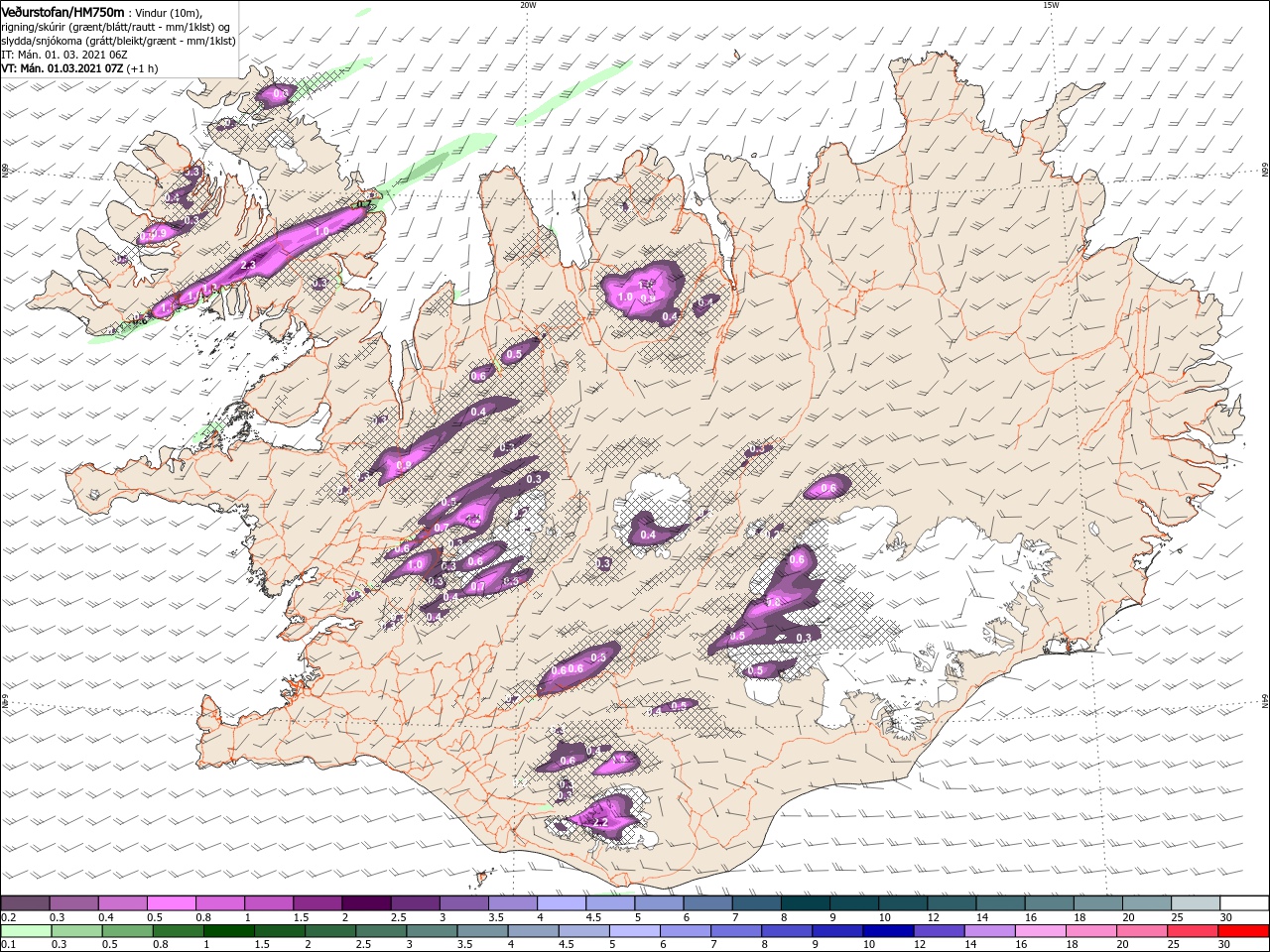Pick top-row legend swatch between 16 and 18
This screenshot has width=1270, height=952.
click(1050, 902)
